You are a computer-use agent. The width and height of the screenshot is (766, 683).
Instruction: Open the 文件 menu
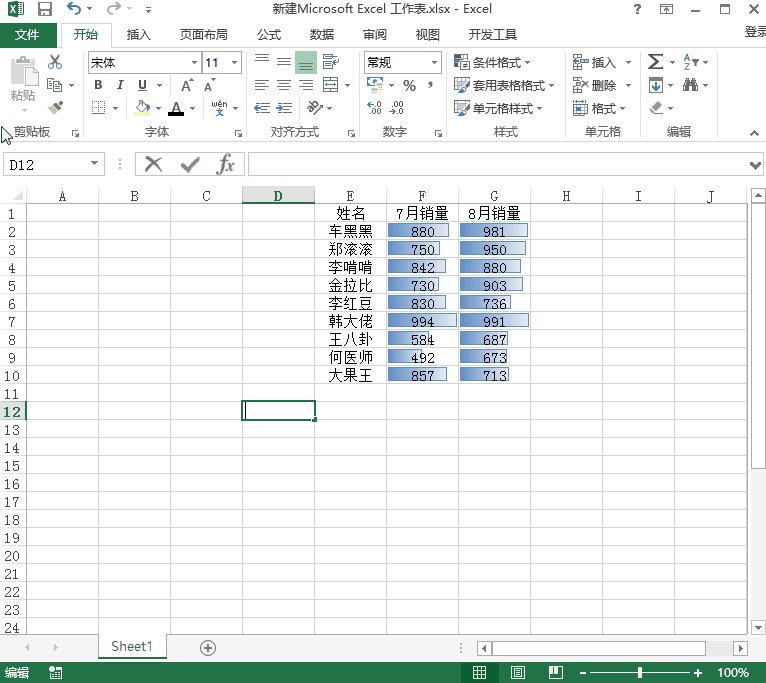[27, 35]
